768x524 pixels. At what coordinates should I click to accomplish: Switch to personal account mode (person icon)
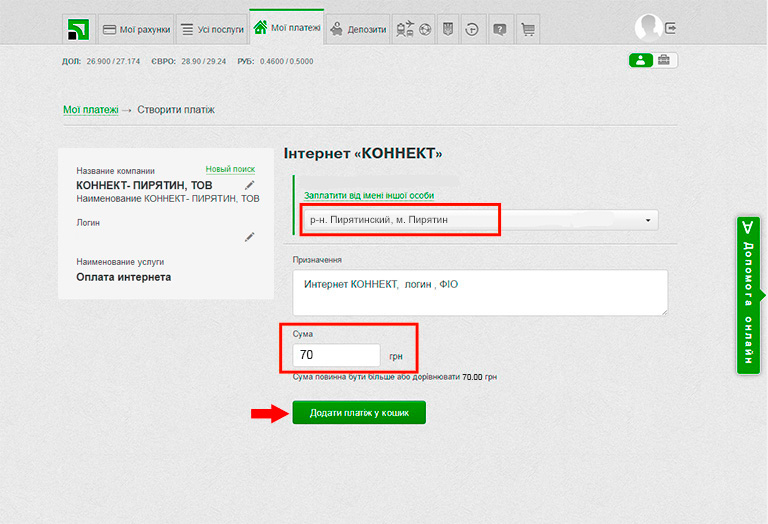[641, 60]
